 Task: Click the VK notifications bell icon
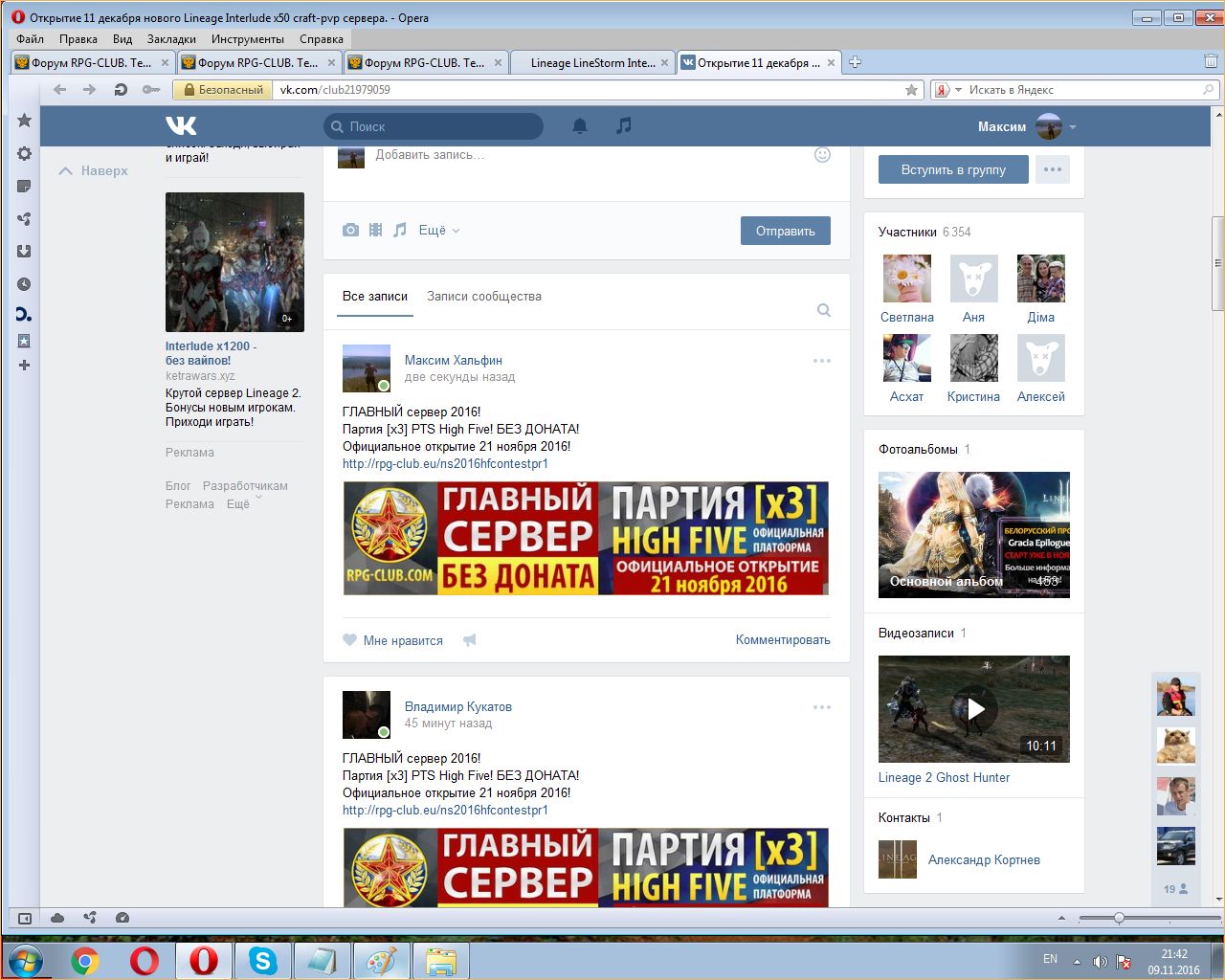pos(580,126)
